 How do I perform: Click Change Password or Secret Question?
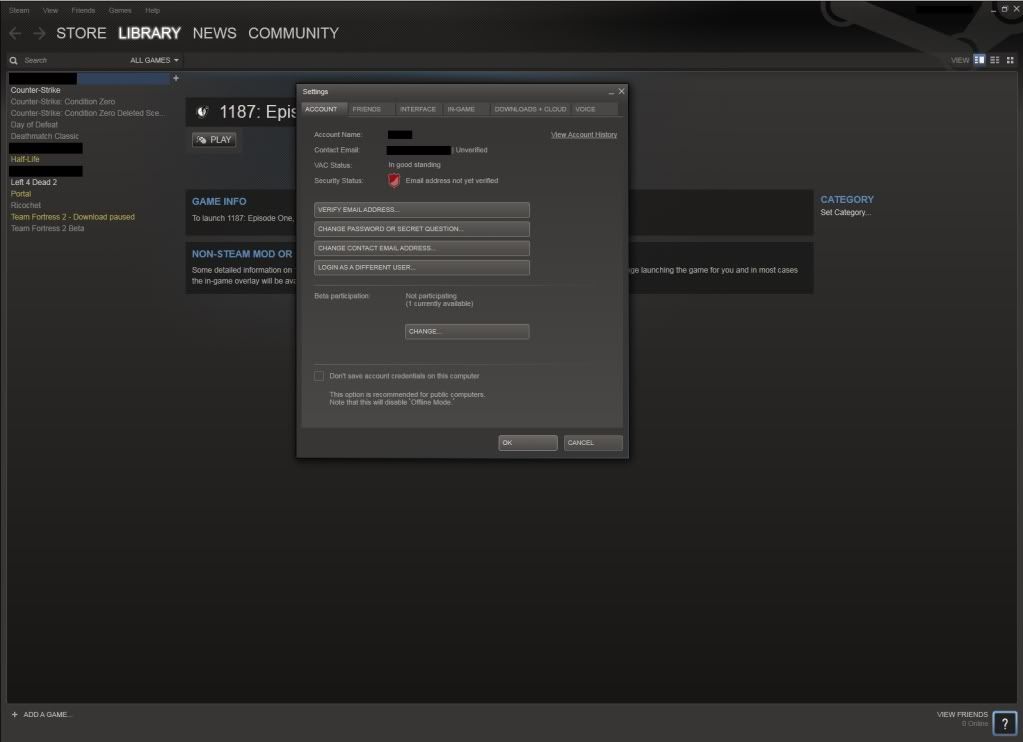421,229
